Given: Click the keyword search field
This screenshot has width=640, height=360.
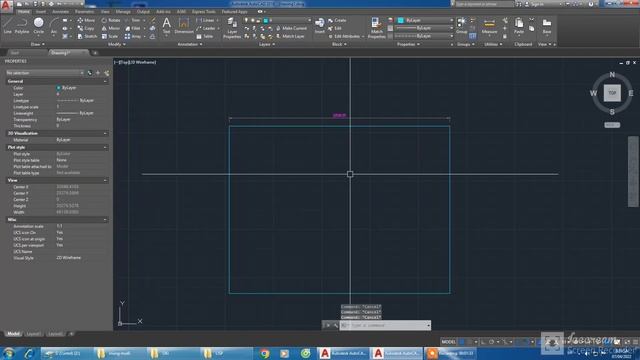Looking at the screenshot, I should coord(484,4).
